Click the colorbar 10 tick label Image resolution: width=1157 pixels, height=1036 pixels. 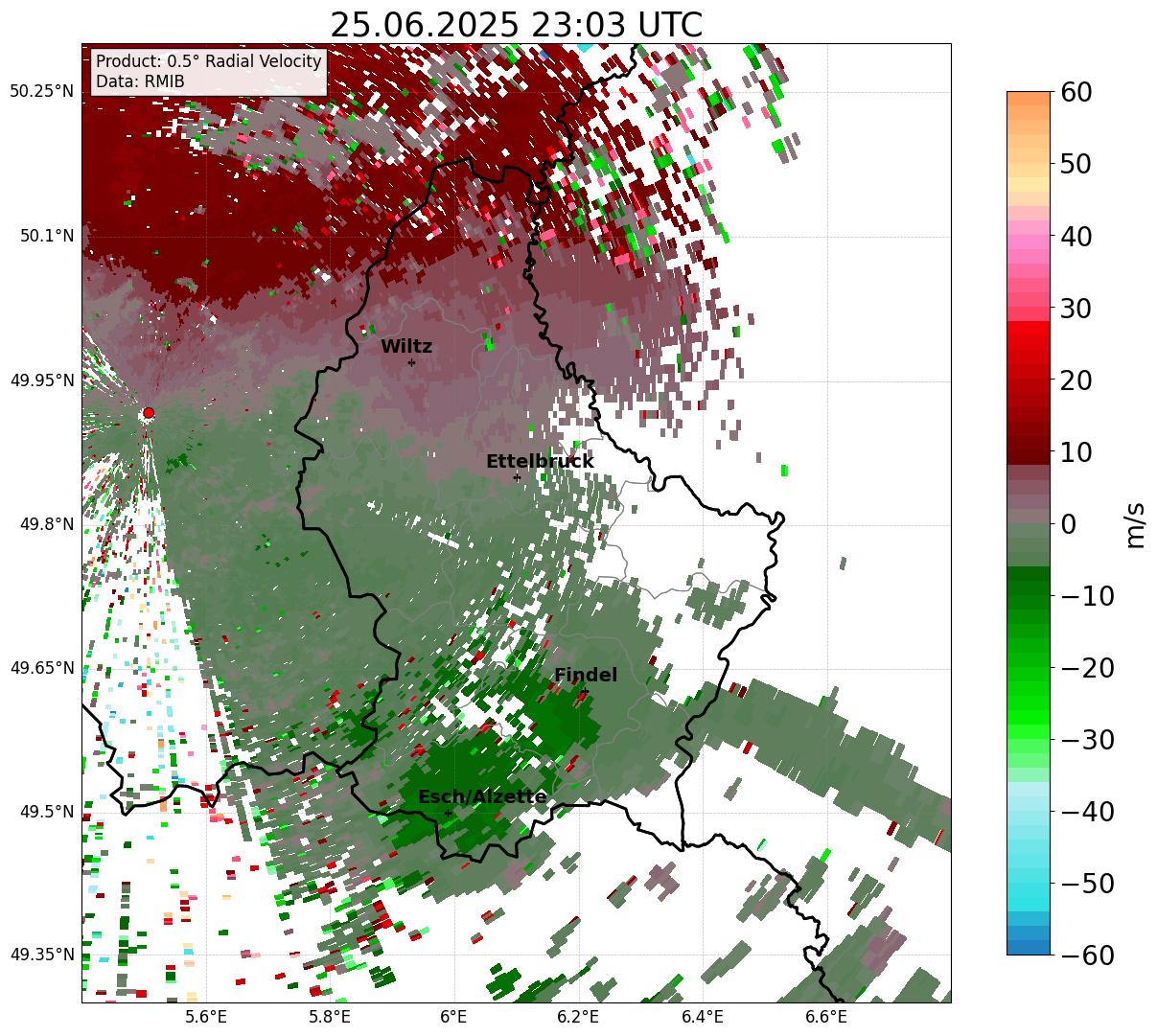tap(1076, 452)
